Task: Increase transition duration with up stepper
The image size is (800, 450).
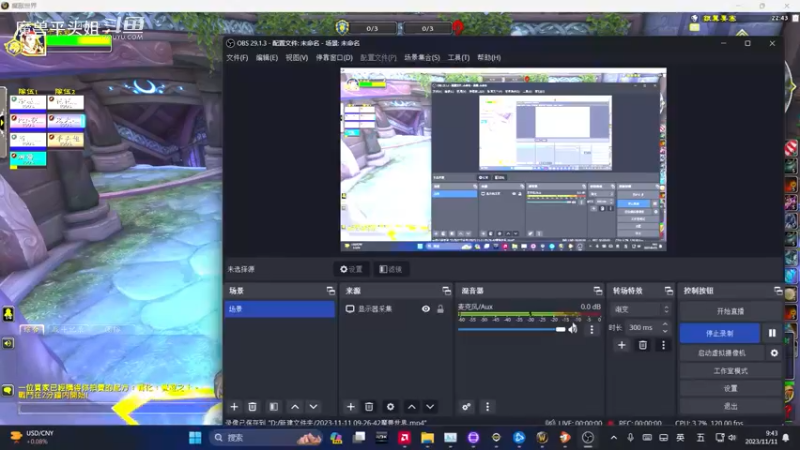Action: pos(665,324)
